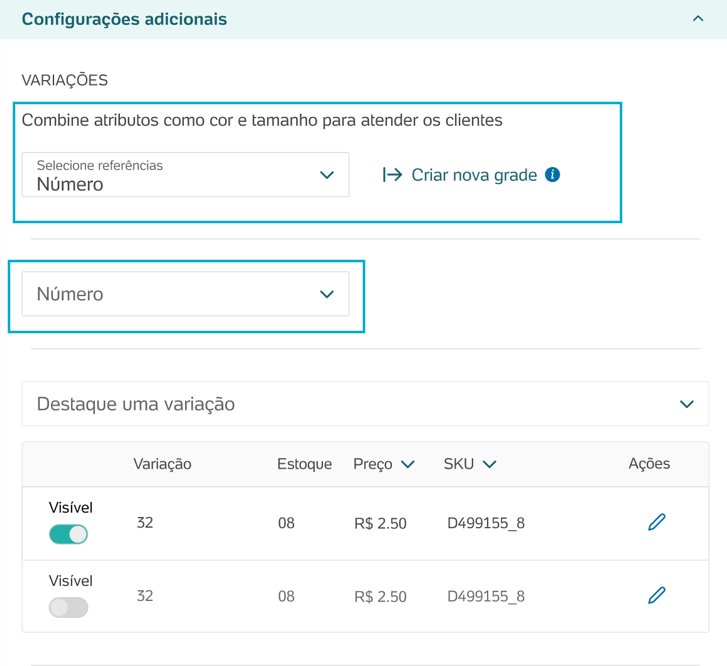Collapse the Configurações adicionais section chevron
Image resolution: width=727 pixels, height=666 pixels.
coord(698,19)
